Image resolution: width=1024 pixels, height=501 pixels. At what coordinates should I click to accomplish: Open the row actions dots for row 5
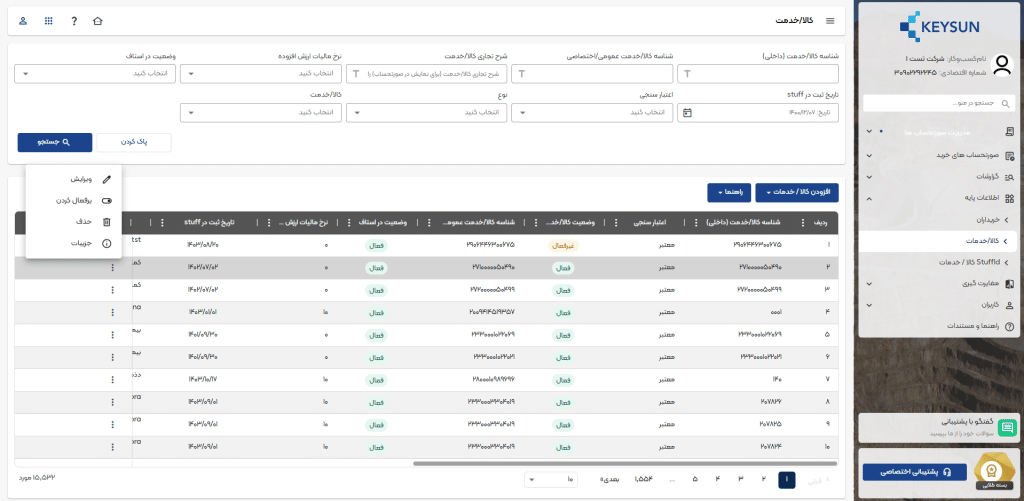pos(112,329)
